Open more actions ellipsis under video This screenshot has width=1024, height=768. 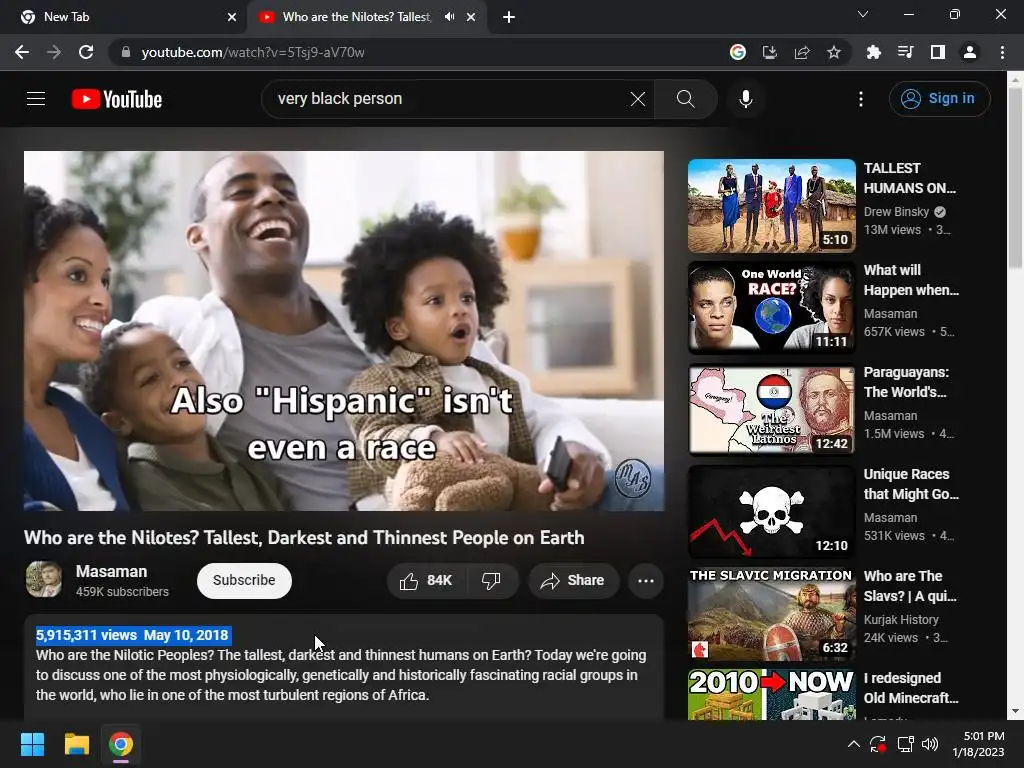tap(646, 581)
